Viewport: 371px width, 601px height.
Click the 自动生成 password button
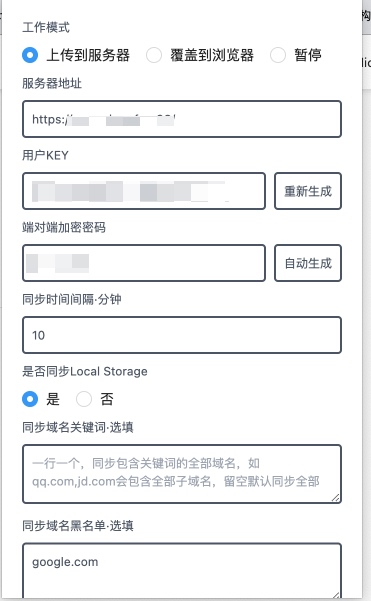click(308, 263)
